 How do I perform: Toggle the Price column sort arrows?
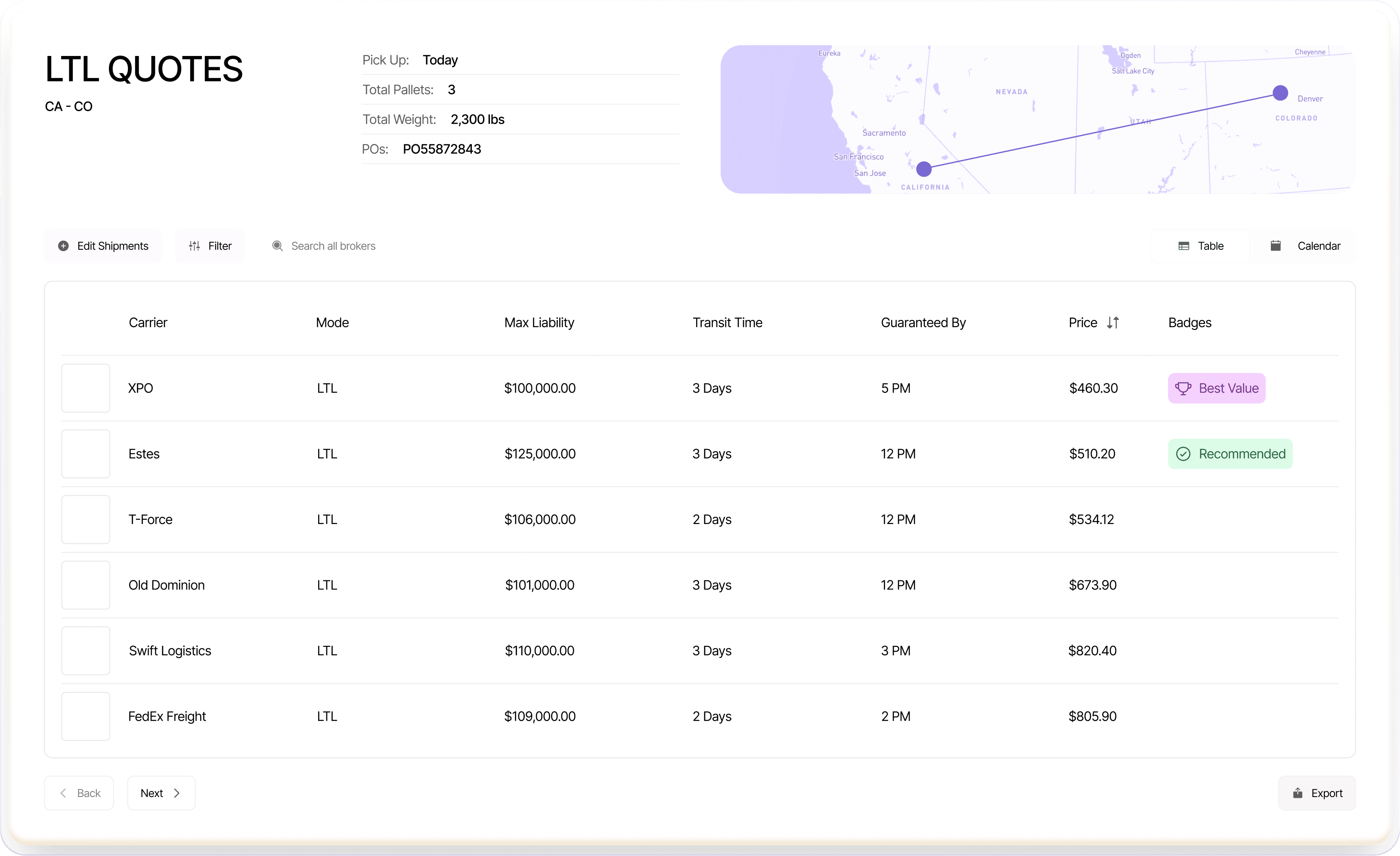point(1113,322)
